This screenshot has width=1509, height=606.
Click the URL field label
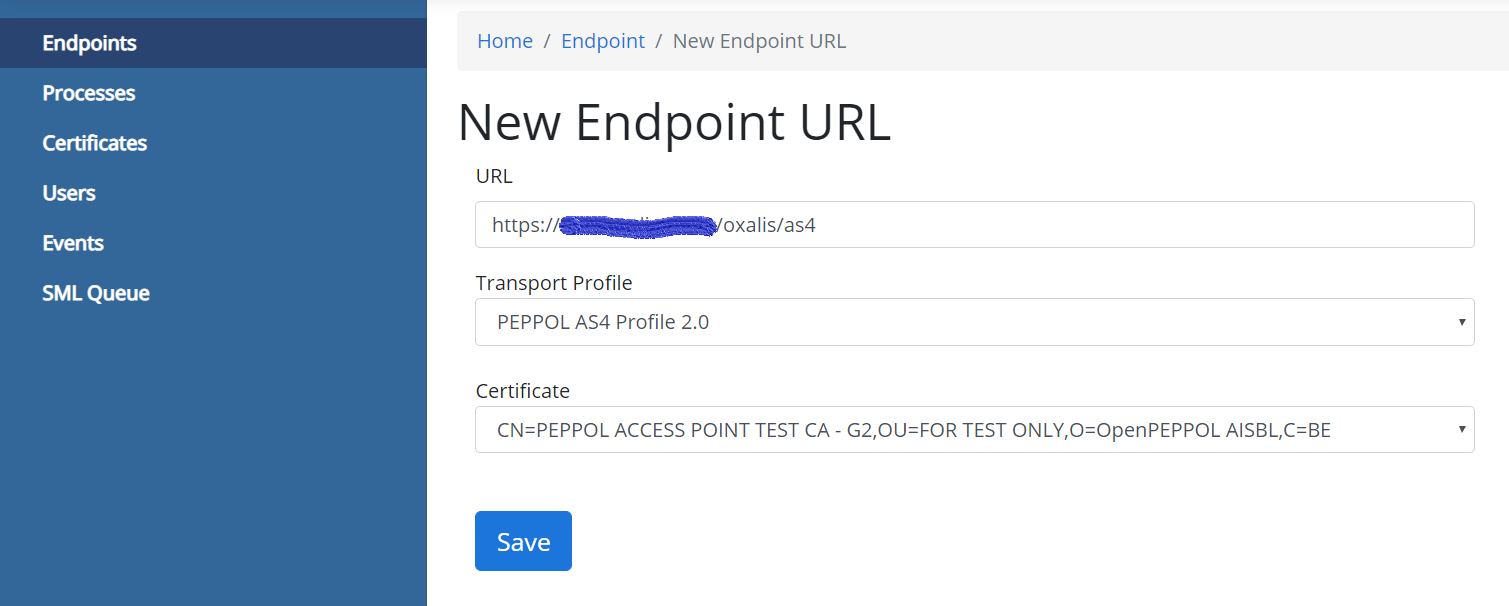click(494, 176)
